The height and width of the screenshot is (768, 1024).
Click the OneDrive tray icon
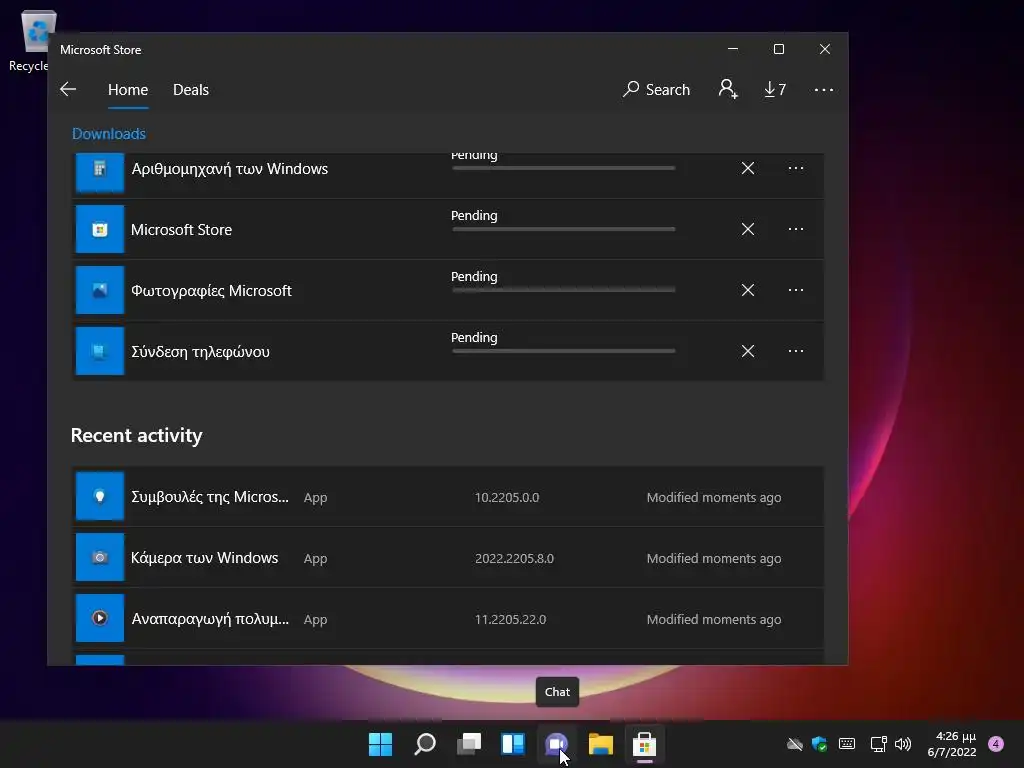click(x=795, y=744)
